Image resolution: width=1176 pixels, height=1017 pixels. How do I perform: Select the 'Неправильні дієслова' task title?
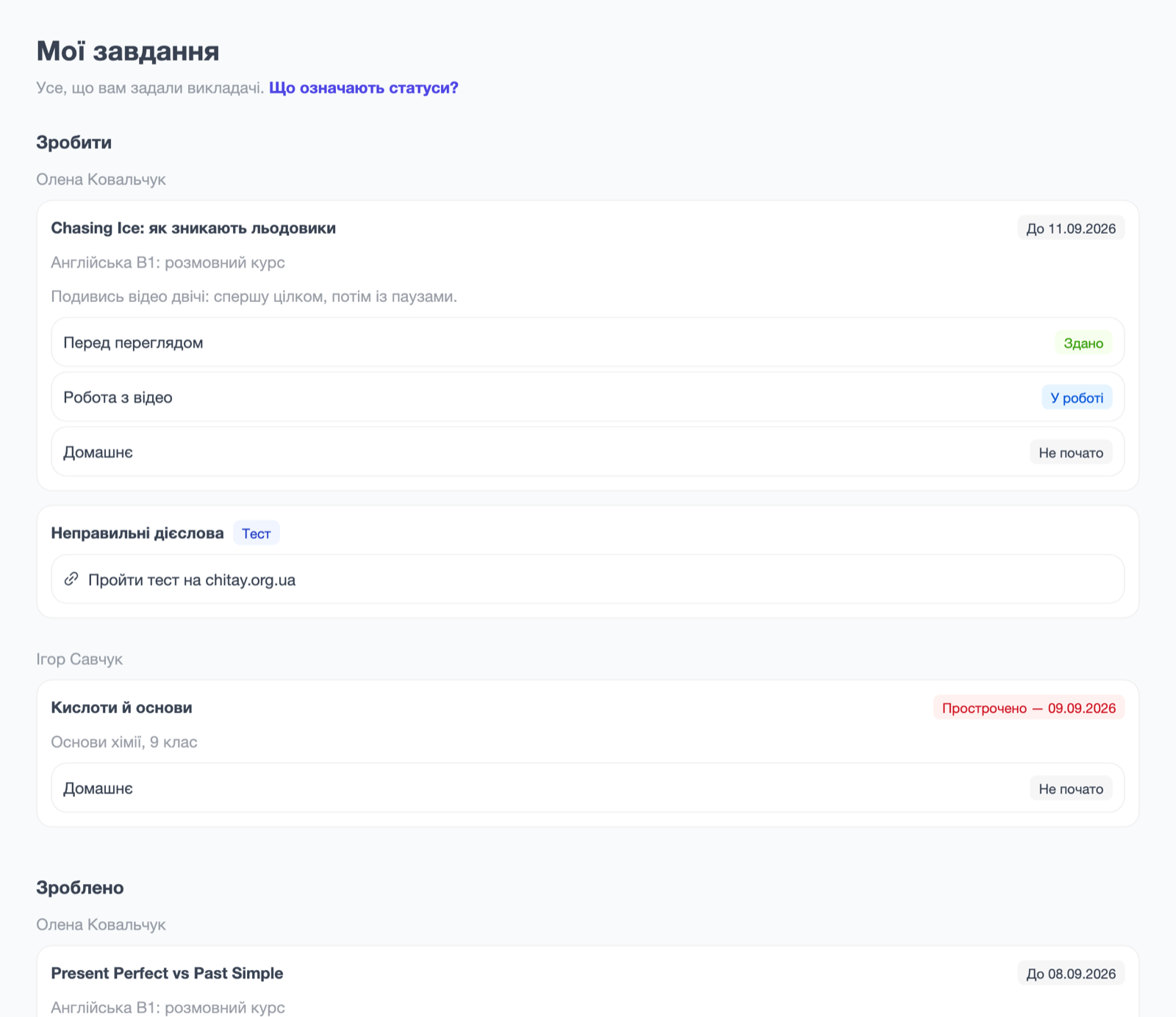(137, 533)
